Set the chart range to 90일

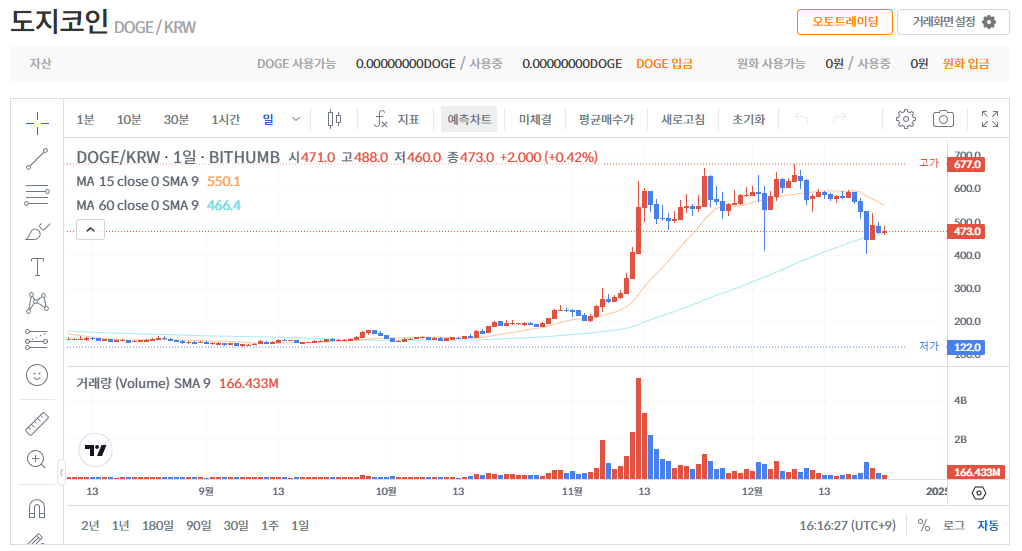pyautogui.click(x=199, y=526)
